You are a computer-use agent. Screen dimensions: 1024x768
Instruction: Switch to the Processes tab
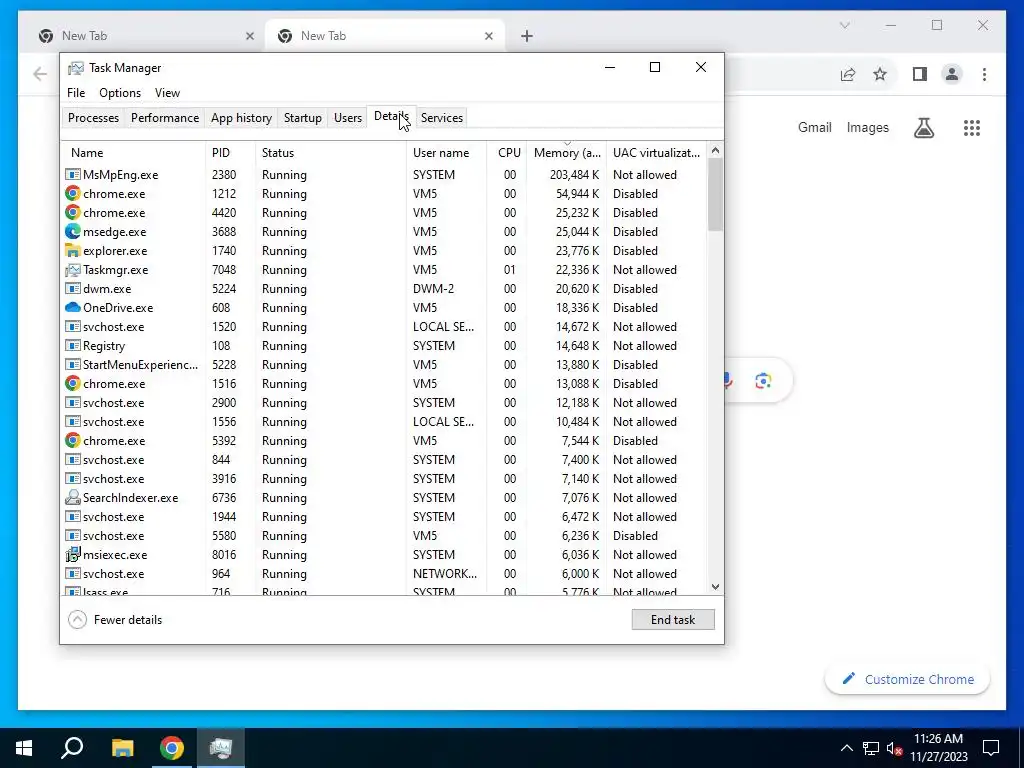[93, 118]
